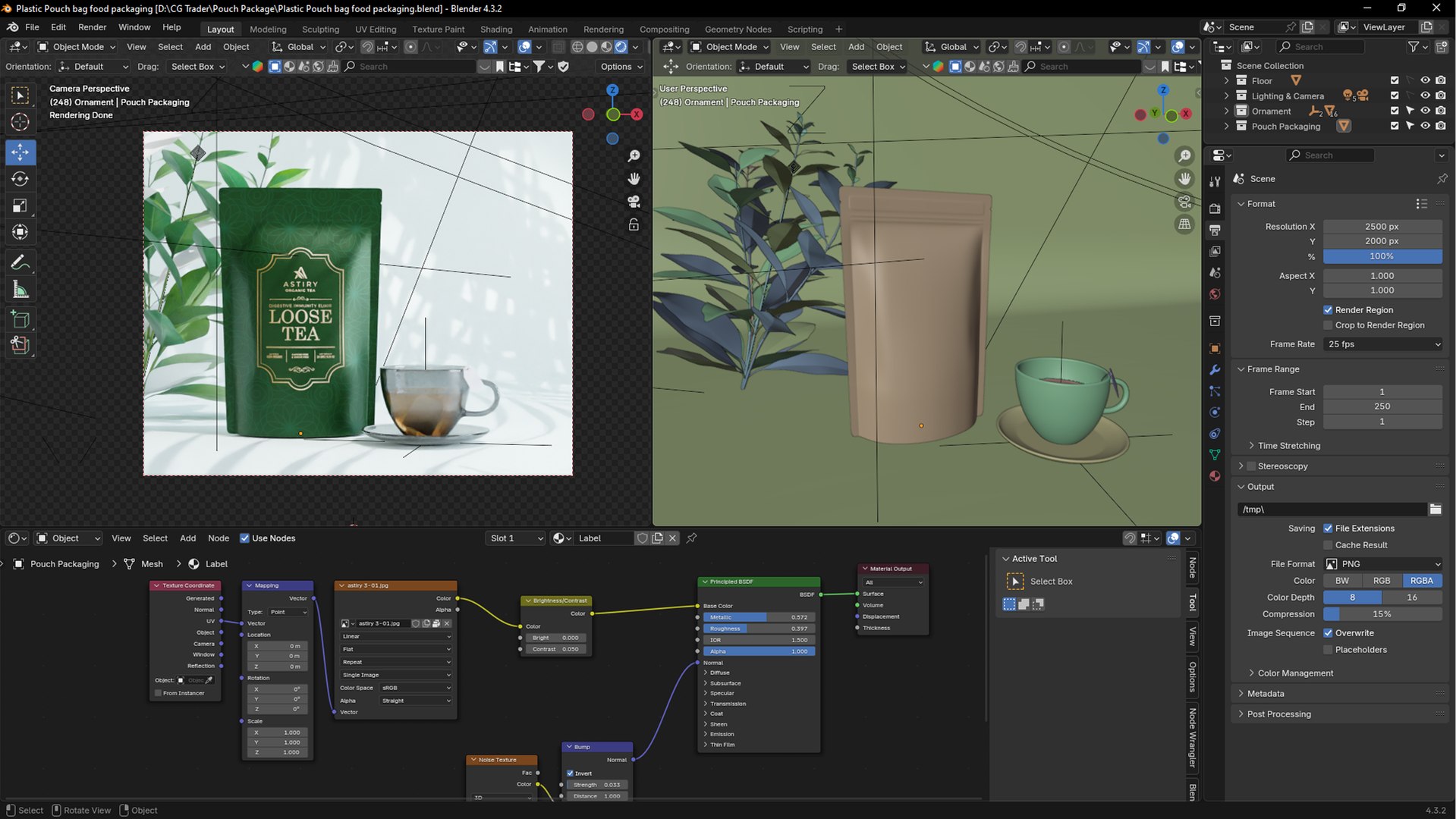This screenshot has width=1456, height=819.
Task: Set color depth to 16
Action: pos(1412,598)
